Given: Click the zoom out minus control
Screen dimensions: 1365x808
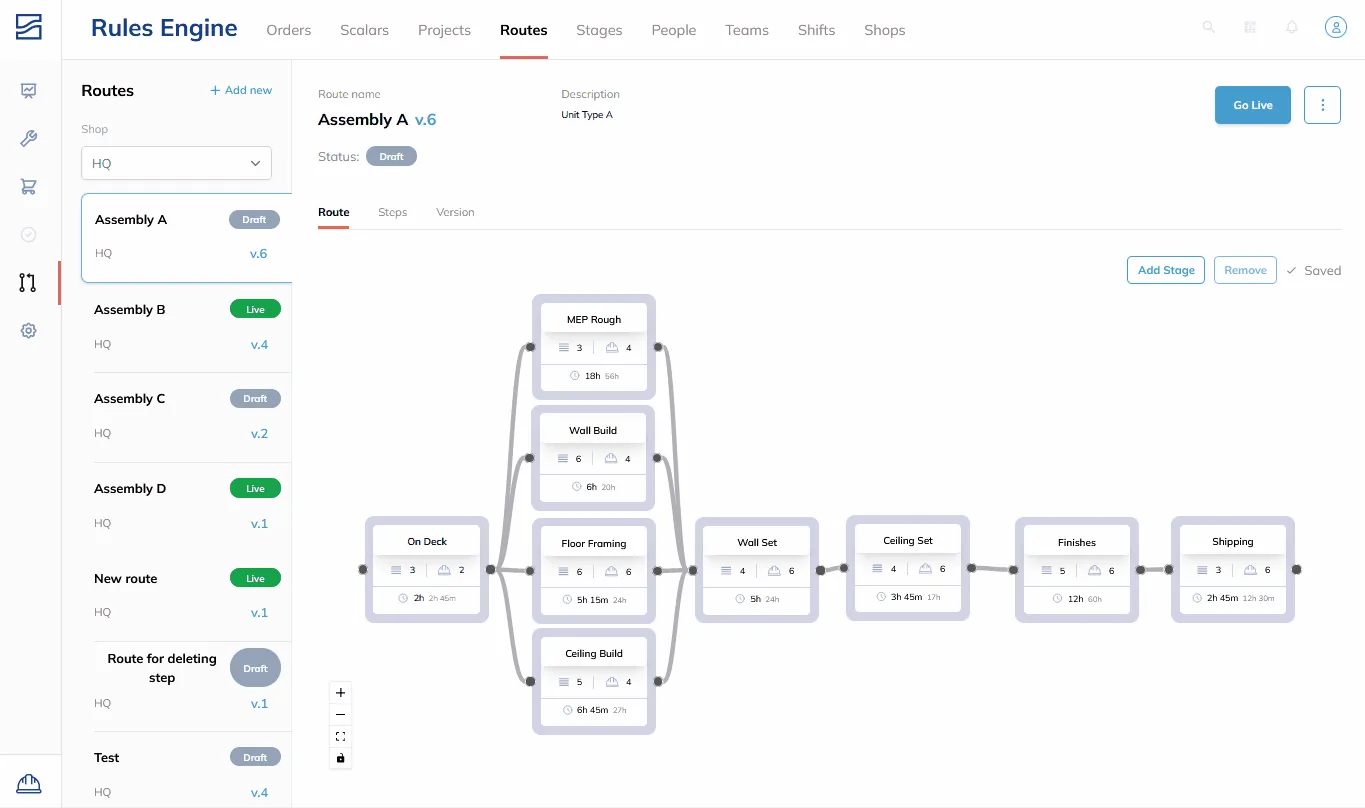Looking at the screenshot, I should pos(341,715).
